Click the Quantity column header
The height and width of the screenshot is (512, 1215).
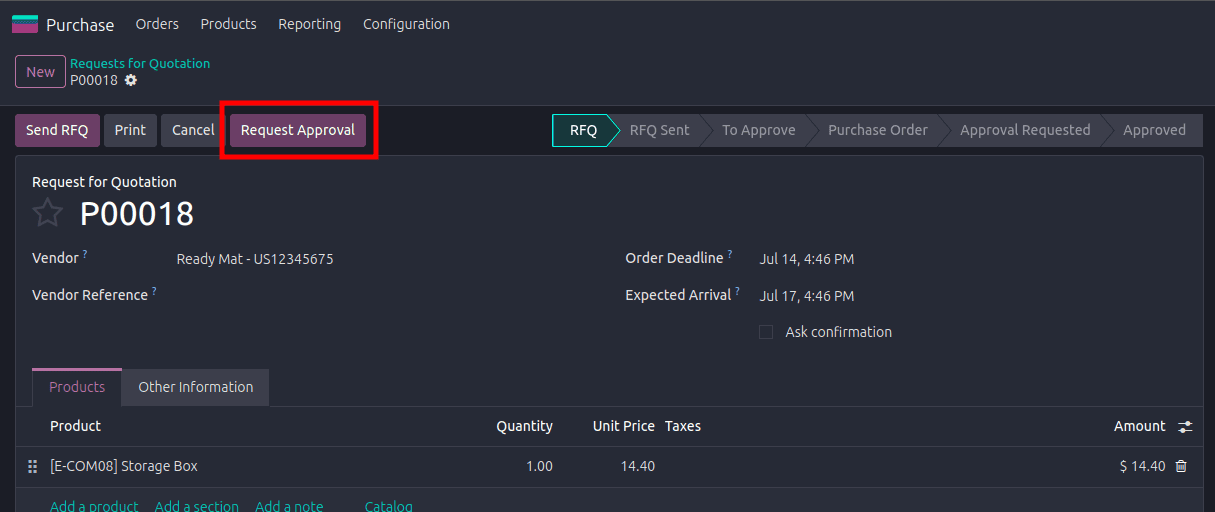[x=524, y=426]
